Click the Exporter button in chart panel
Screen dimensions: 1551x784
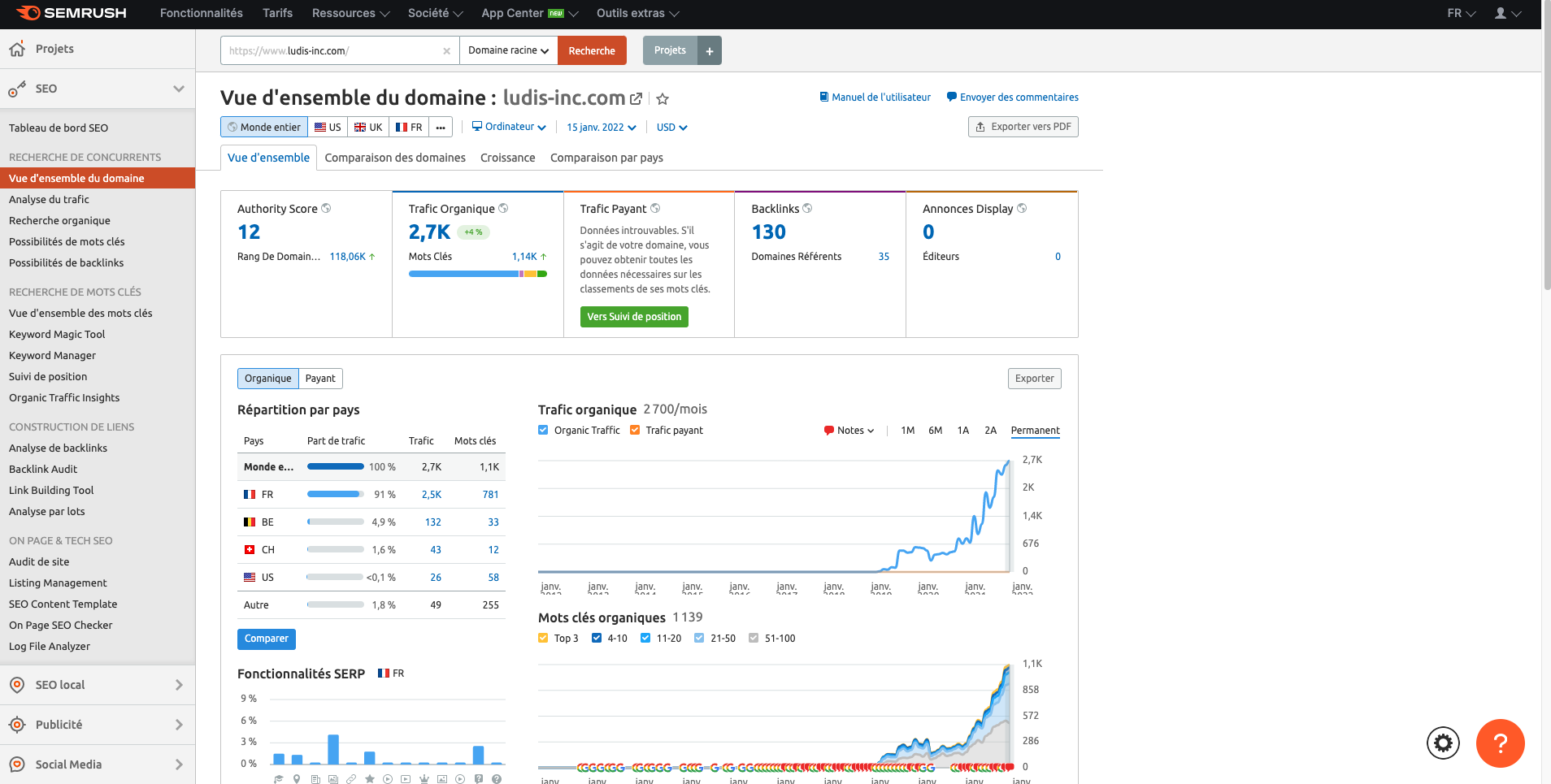[1035, 379]
